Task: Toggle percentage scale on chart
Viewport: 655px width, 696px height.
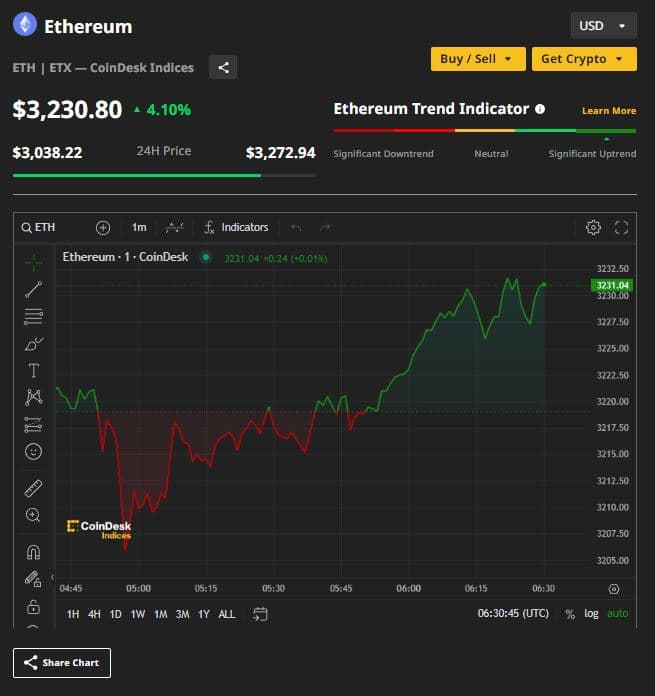Action: click(x=570, y=613)
